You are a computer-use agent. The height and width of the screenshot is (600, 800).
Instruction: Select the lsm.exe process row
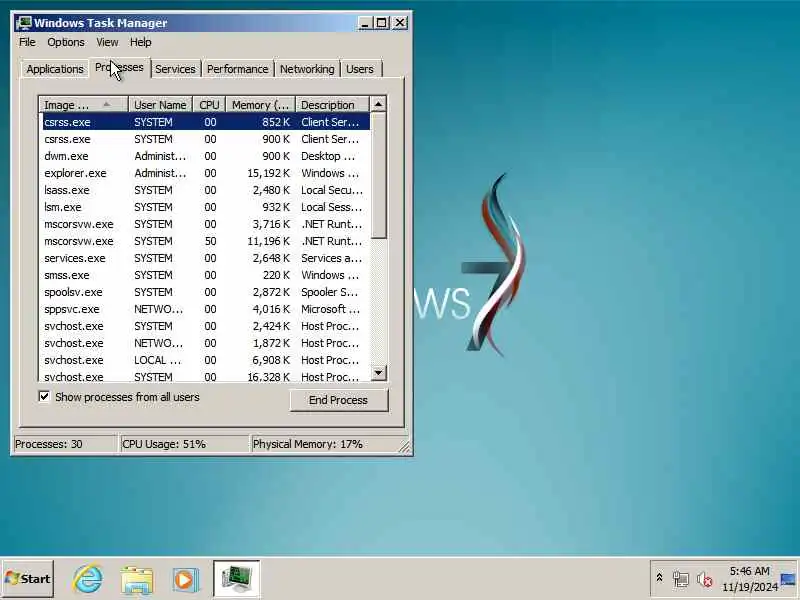(206, 207)
